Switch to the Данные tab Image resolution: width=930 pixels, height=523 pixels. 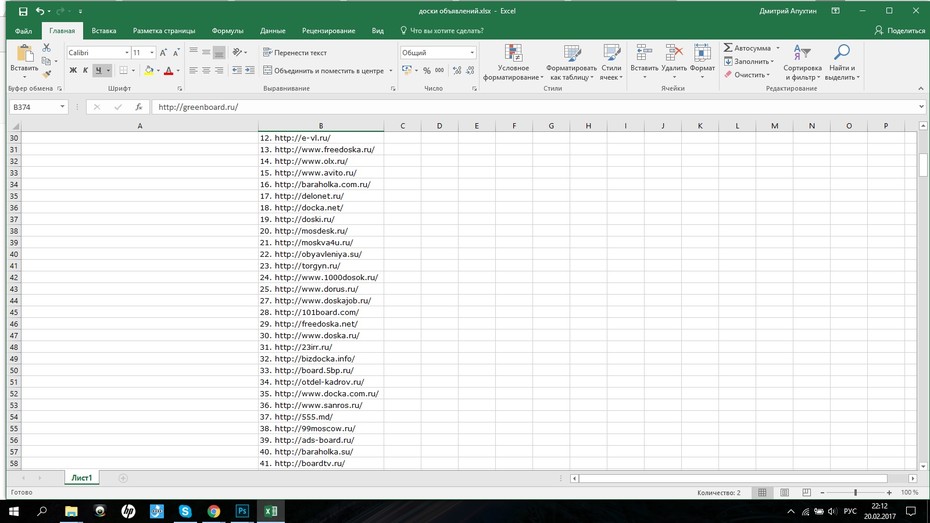point(272,31)
